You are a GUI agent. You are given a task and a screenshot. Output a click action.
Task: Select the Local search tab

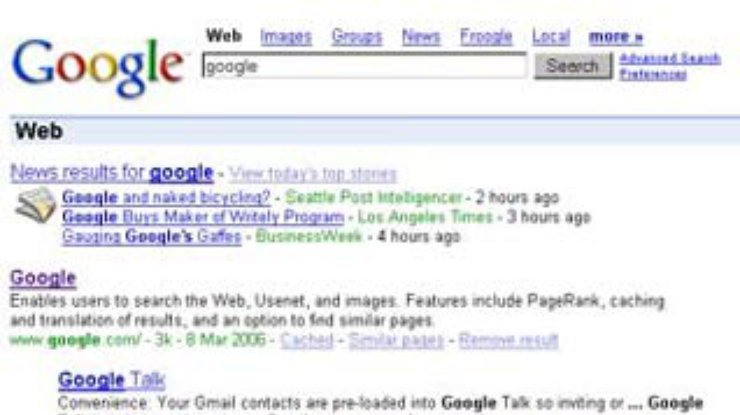[551, 37]
